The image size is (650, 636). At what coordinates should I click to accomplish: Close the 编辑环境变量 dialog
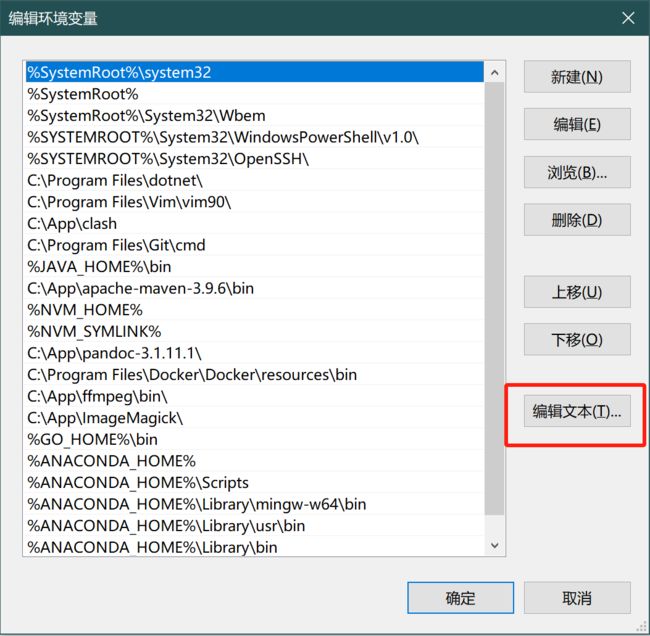click(628, 18)
